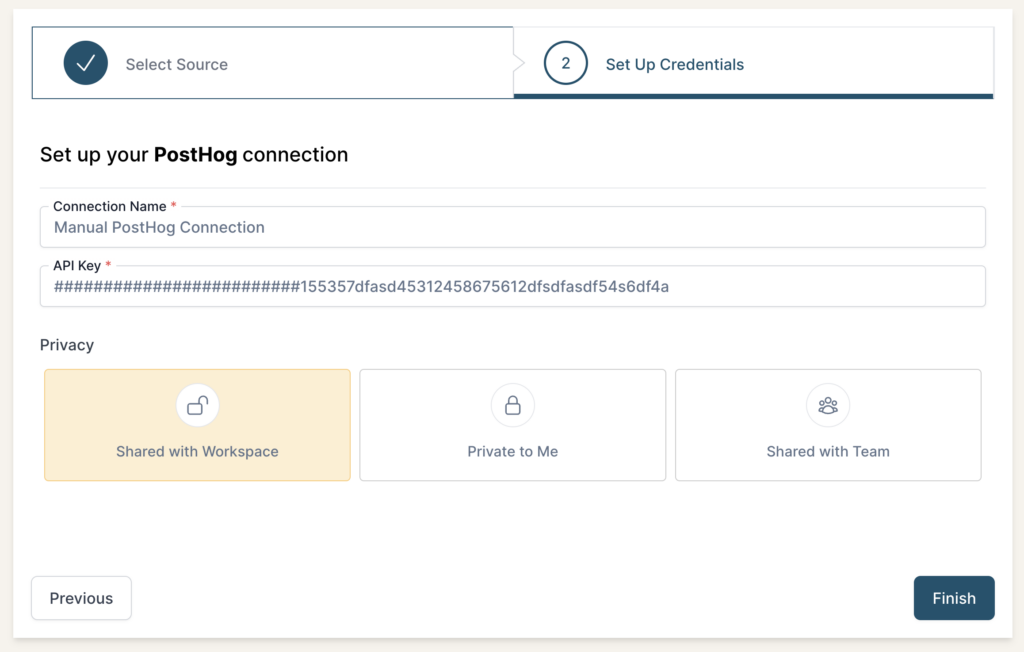Click the people group icon for team sharing
Viewport: 1024px width, 652px height.
point(828,405)
